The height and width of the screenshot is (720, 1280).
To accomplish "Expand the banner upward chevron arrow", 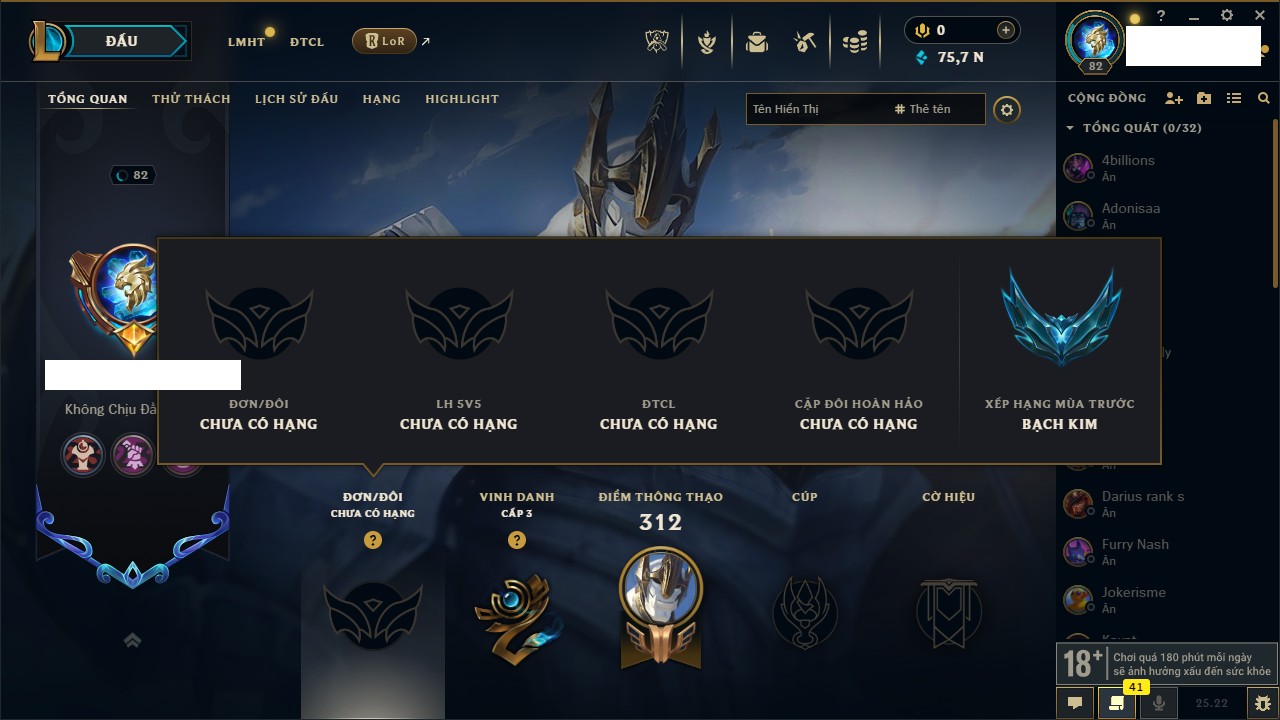I will point(132,641).
